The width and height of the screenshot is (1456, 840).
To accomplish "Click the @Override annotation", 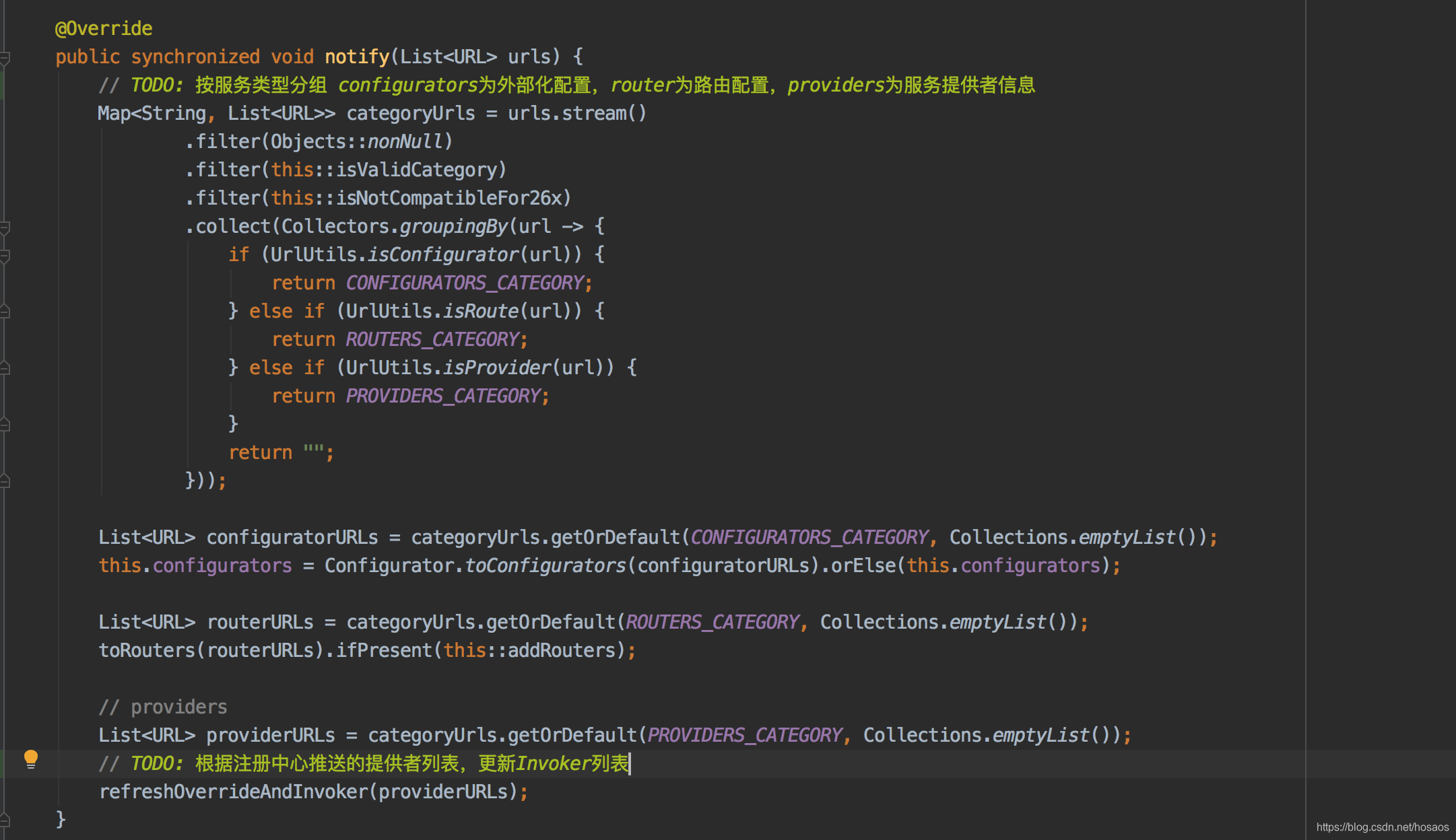I will coord(104,29).
